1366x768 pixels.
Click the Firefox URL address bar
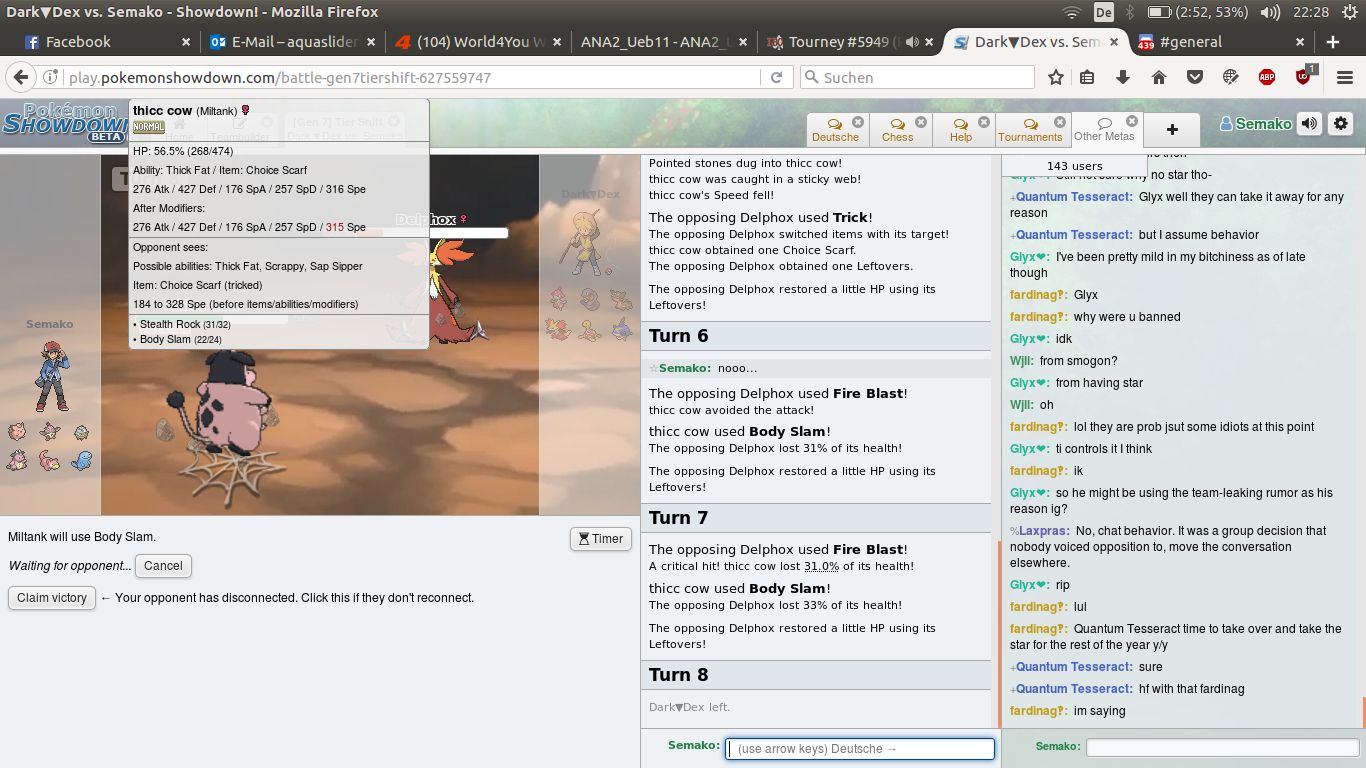click(x=410, y=77)
